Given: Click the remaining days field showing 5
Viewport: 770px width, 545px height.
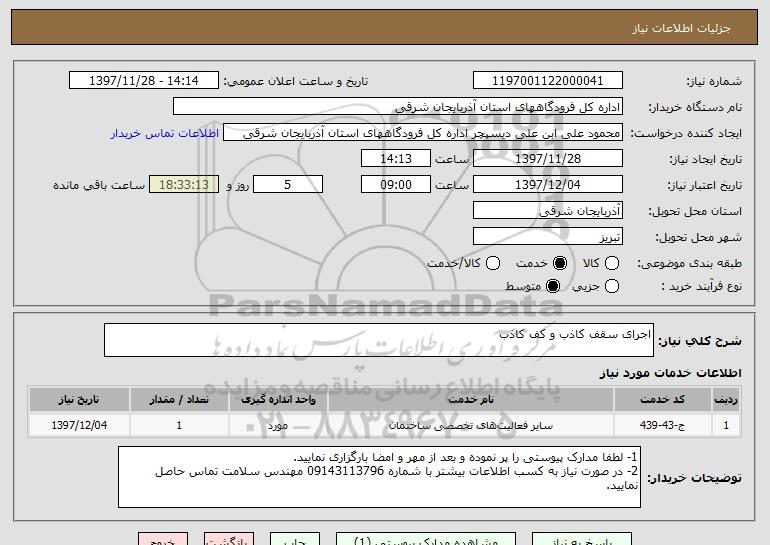Looking at the screenshot, I should pyautogui.click(x=288, y=185).
